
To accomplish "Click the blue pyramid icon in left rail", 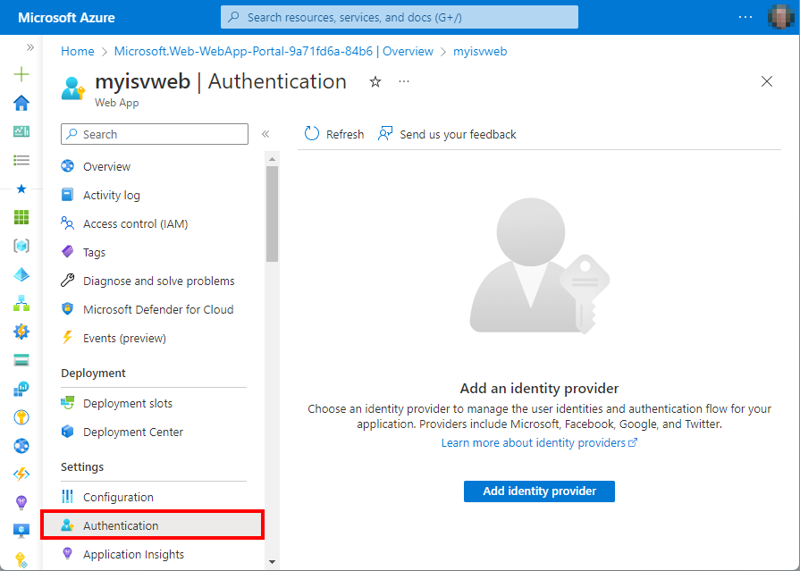I will 21,275.
